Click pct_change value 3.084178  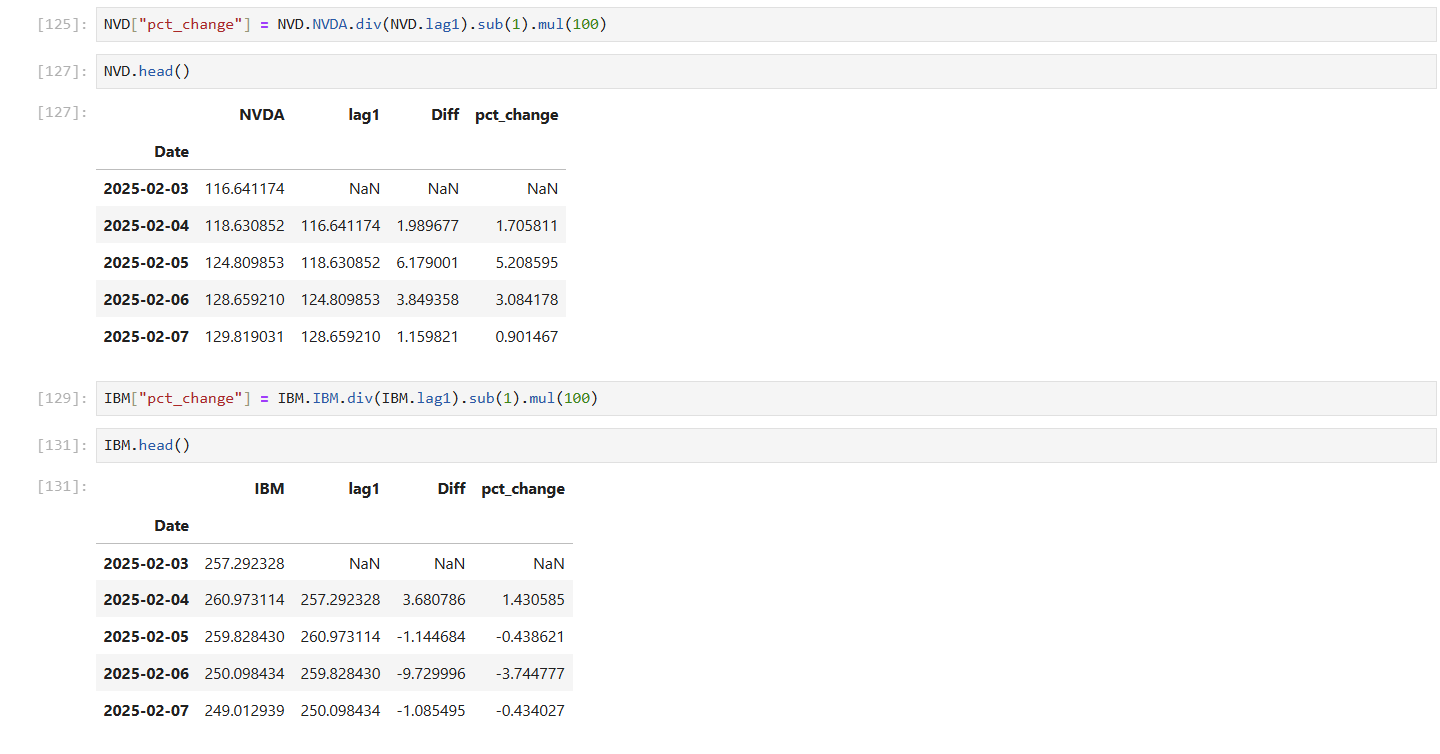(527, 299)
